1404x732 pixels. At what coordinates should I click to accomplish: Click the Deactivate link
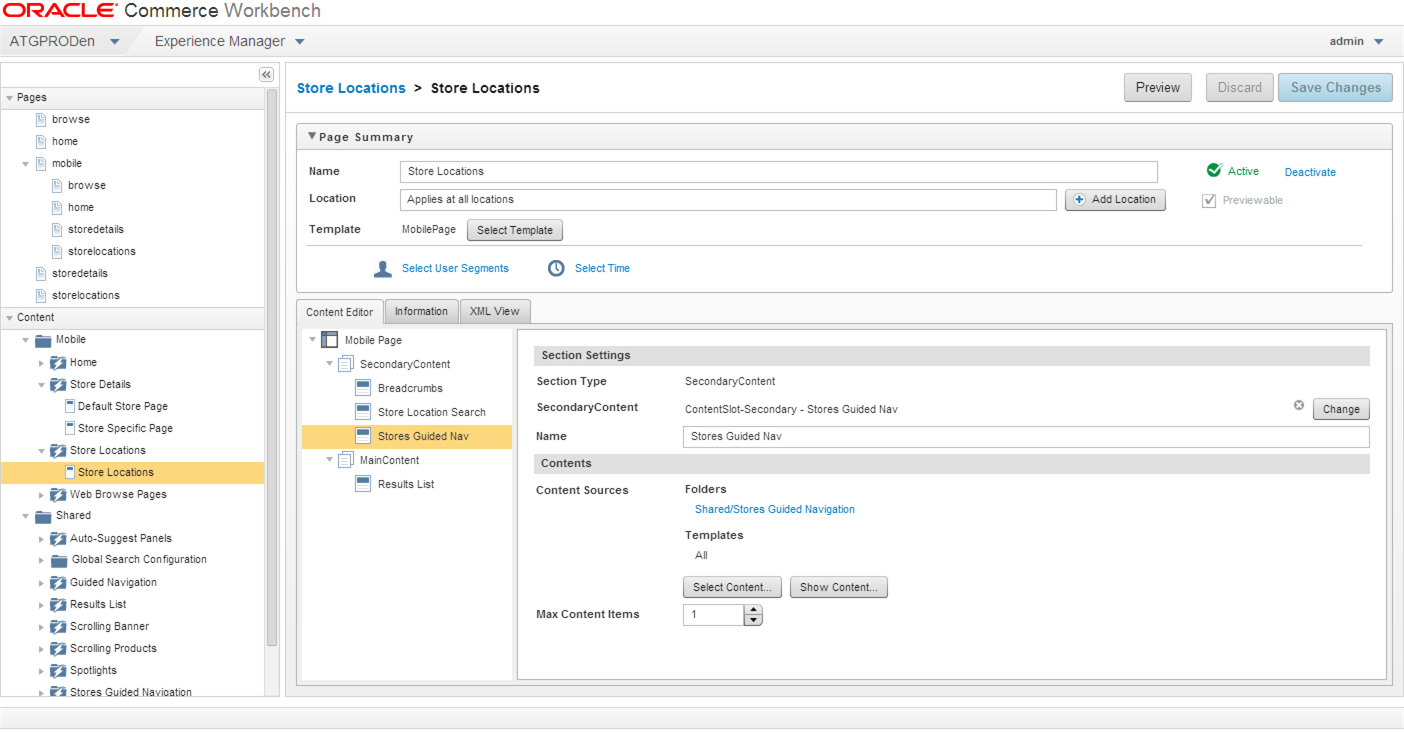[1310, 172]
